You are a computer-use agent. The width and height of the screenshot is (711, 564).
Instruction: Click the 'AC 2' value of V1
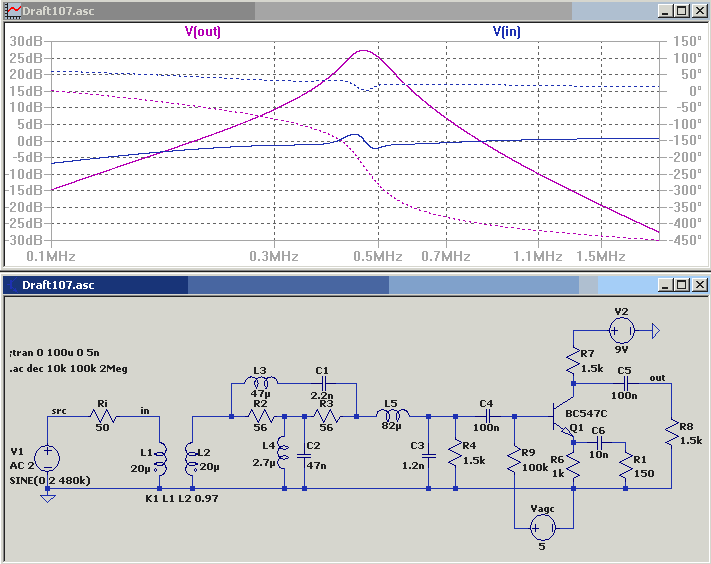coord(22,466)
